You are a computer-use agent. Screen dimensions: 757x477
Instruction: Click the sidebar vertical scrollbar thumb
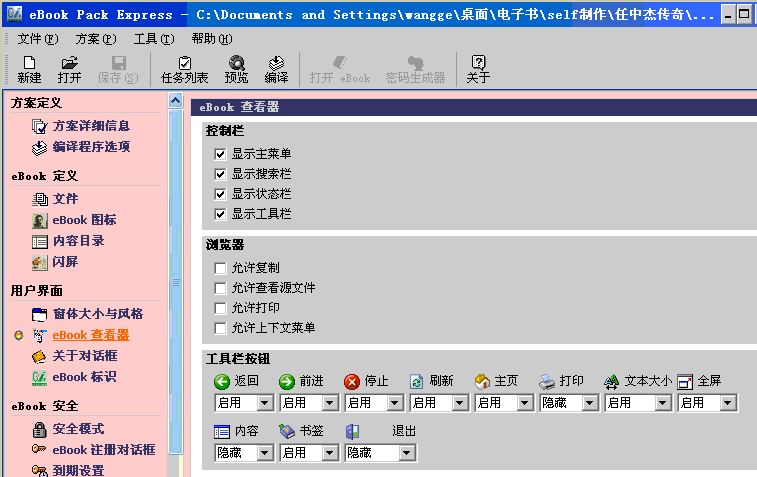(176, 282)
